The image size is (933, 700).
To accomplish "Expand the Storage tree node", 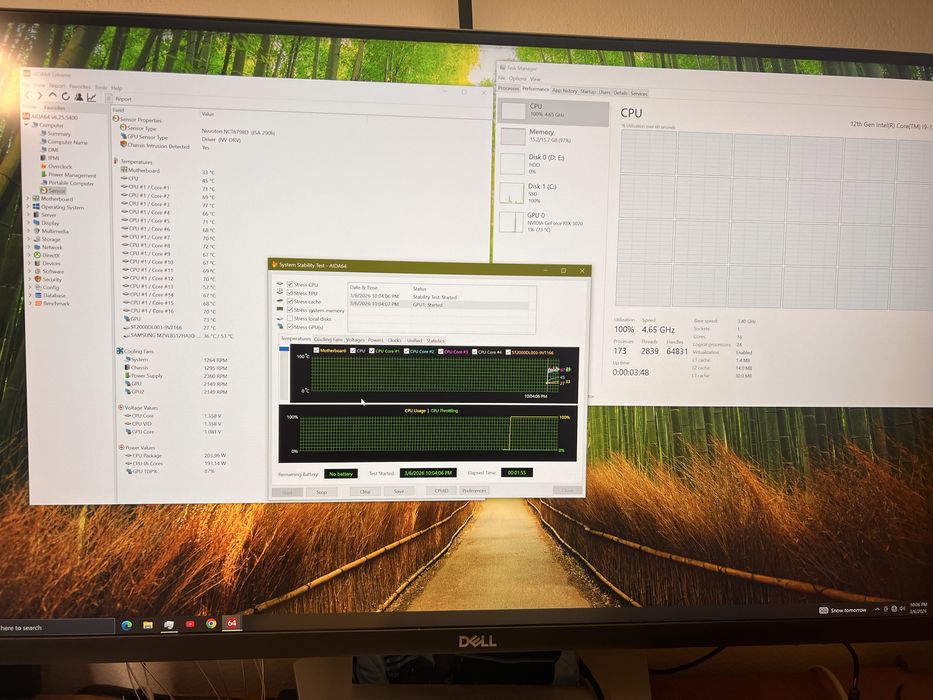I will coord(29,239).
